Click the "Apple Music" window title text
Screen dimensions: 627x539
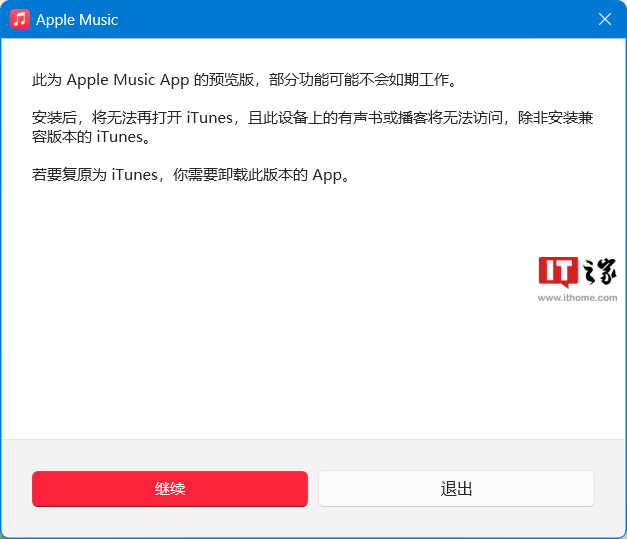[77, 20]
